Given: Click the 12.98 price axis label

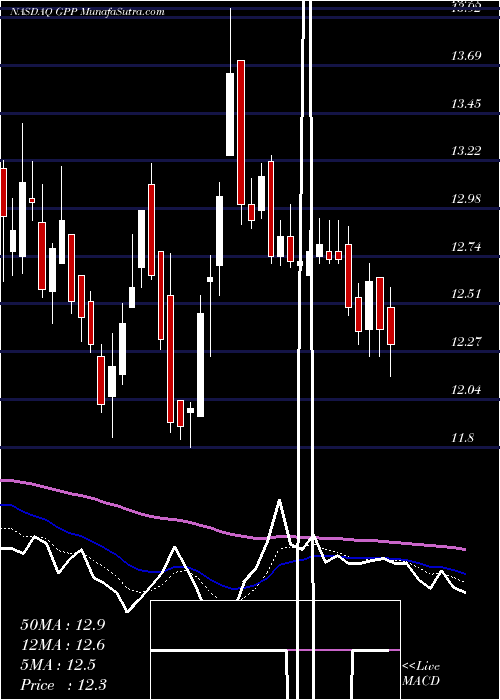Looking at the screenshot, I should [x=467, y=199].
